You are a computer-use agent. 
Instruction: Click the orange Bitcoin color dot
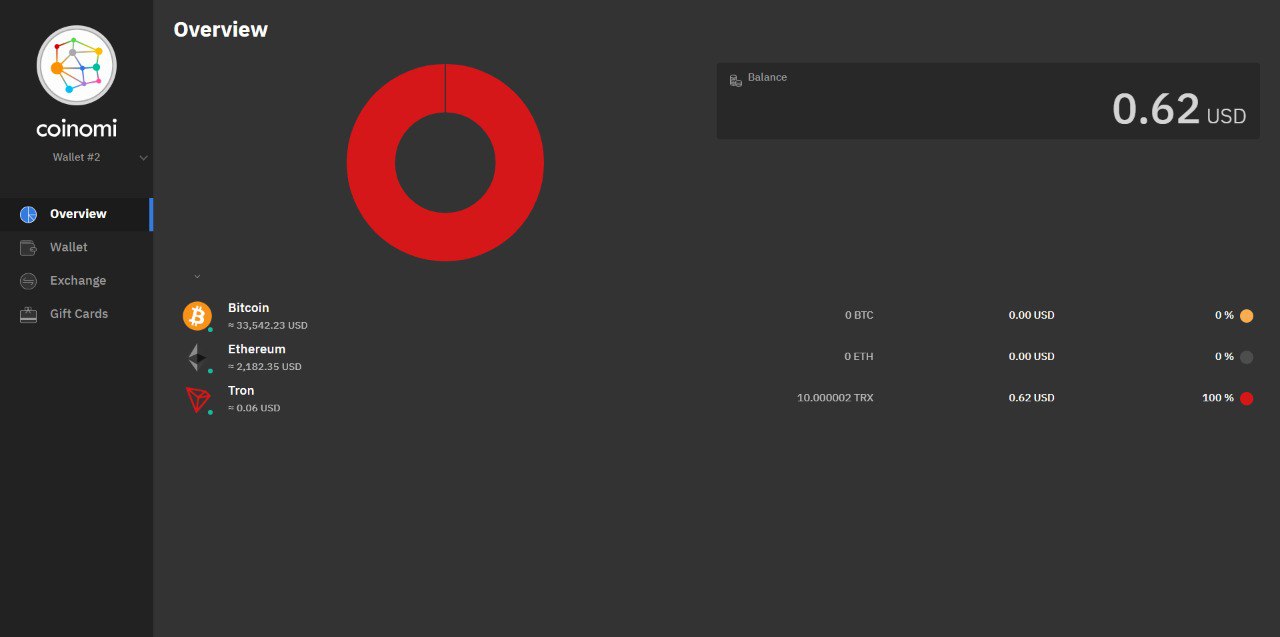pos(1246,316)
